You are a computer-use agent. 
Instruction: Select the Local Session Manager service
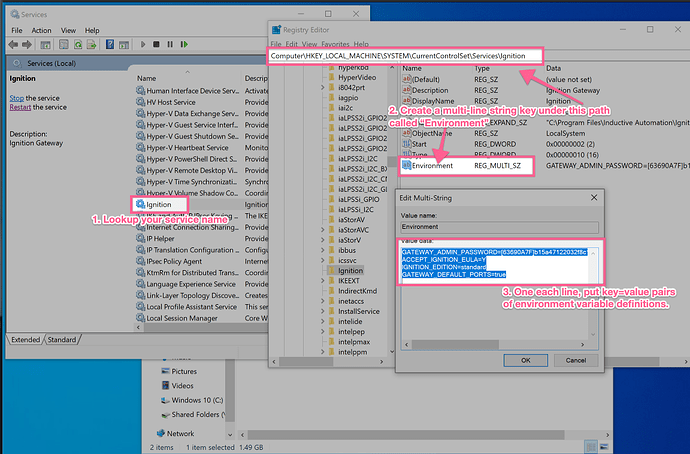coord(182,318)
